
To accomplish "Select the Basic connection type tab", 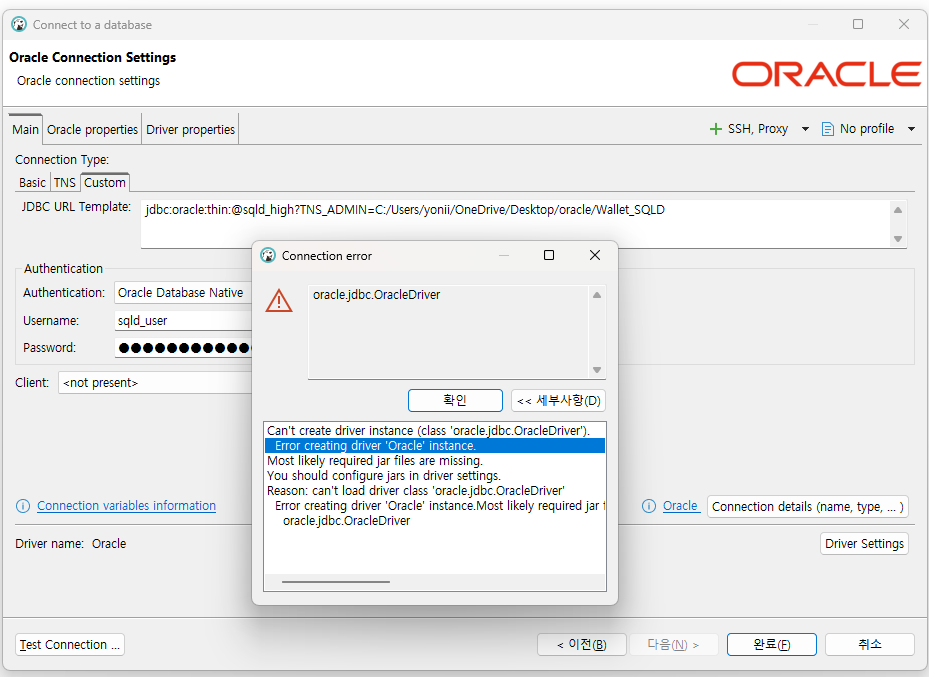I will [32, 182].
